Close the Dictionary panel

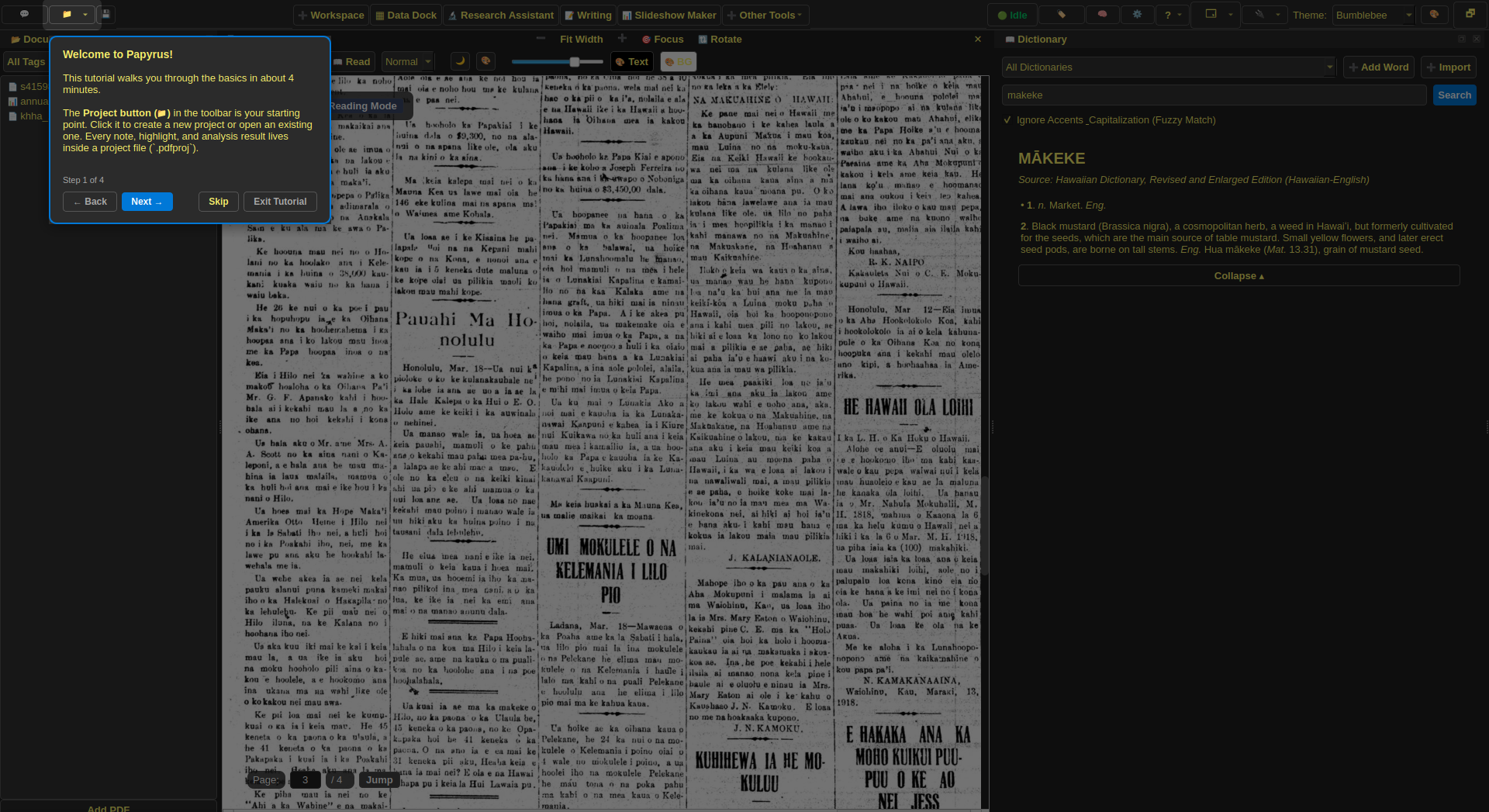coord(1477,40)
